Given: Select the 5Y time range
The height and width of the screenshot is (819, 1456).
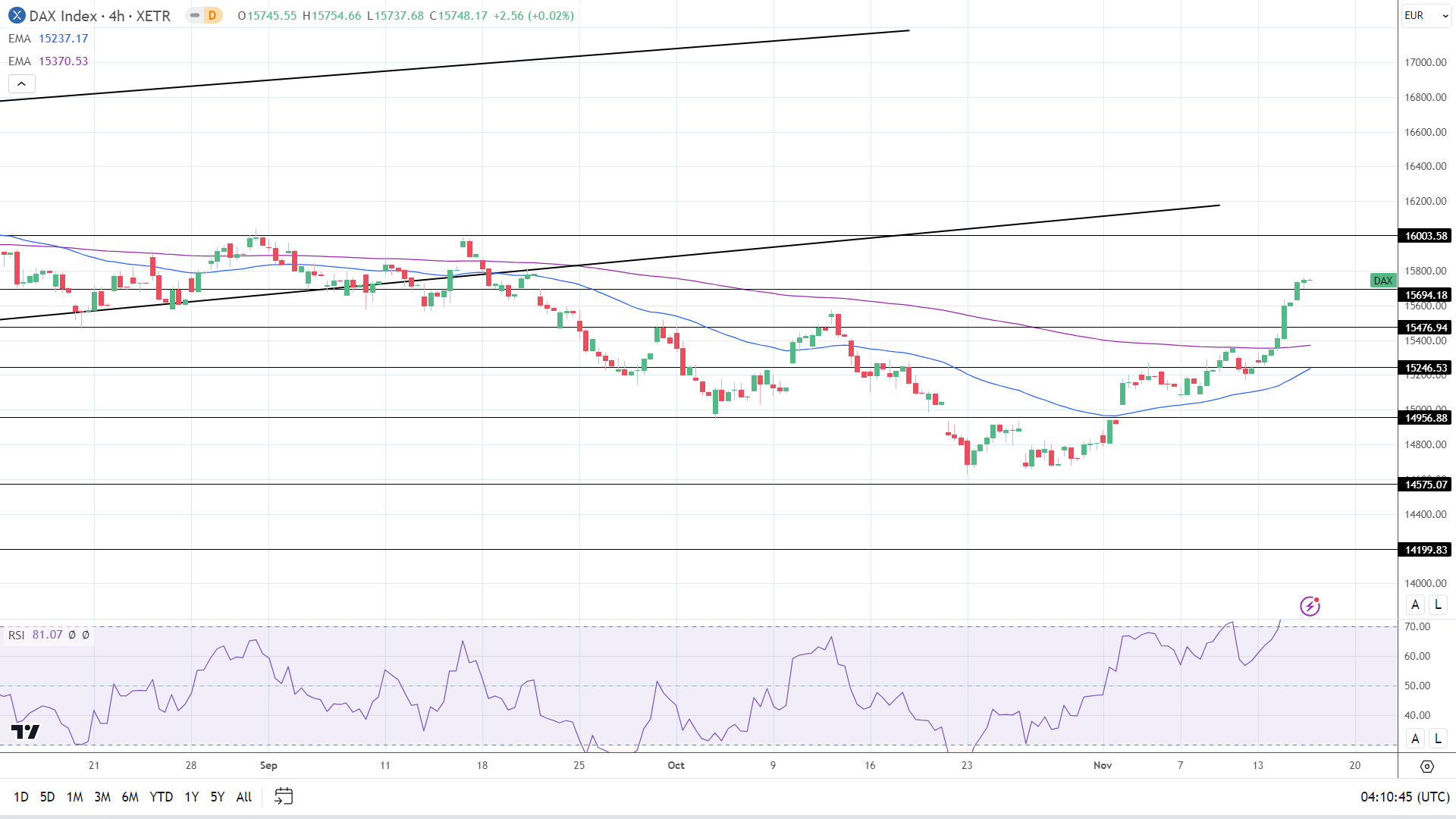Looking at the screenshot, I should 218,796.
